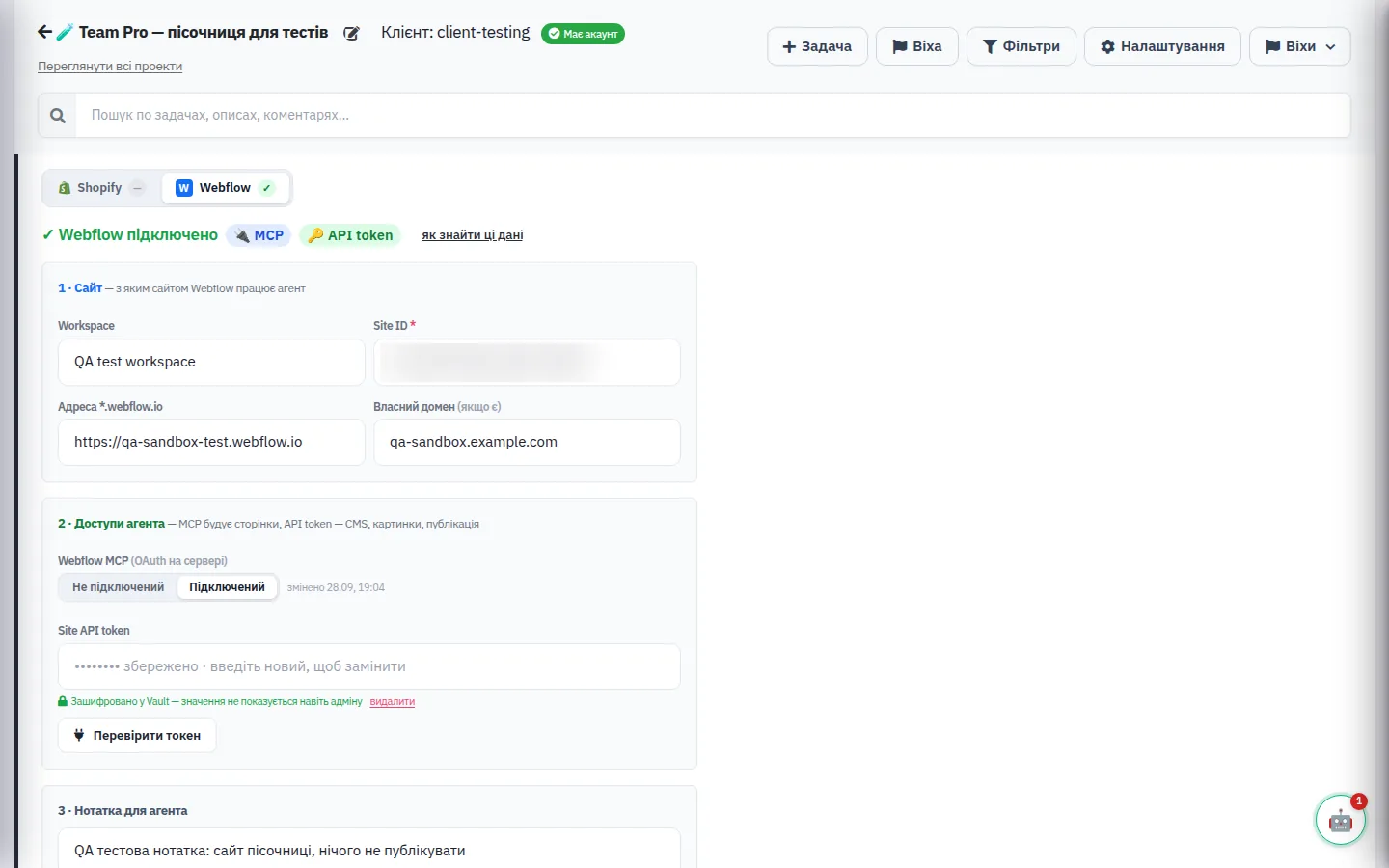
Task: Open the Віхи dropdown menu
Action: tap(1300, 46)
